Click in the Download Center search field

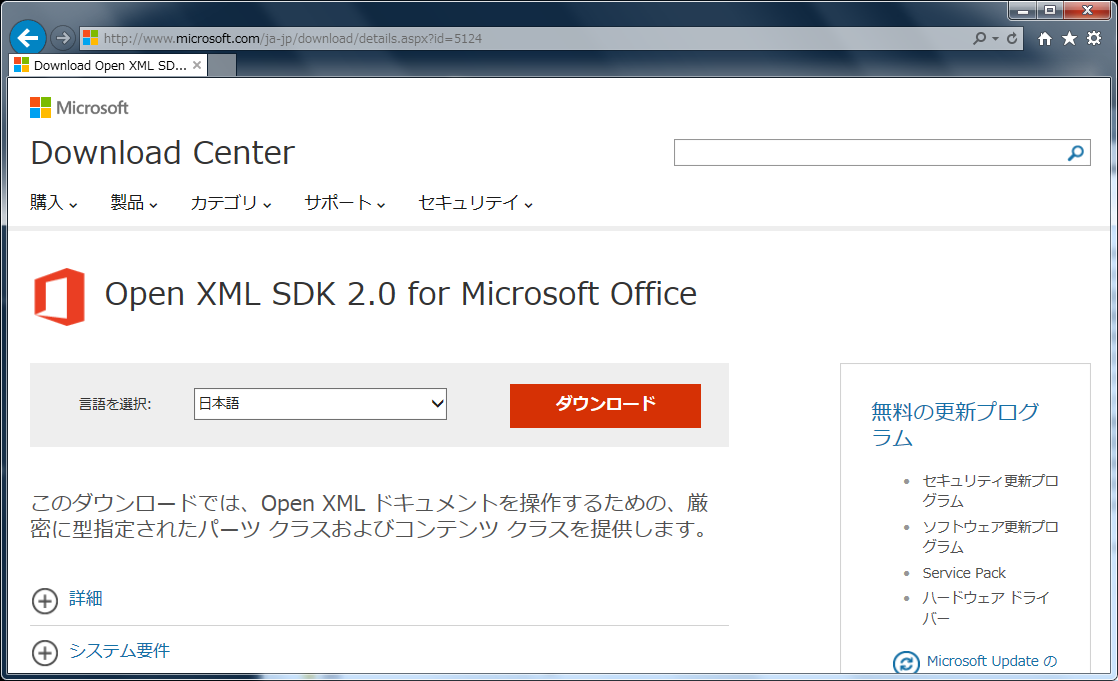point(866,153)
